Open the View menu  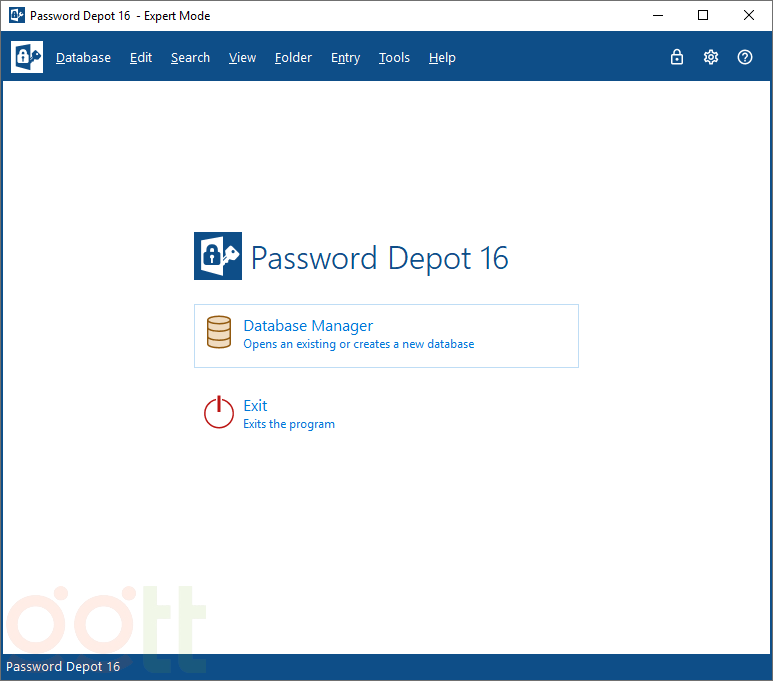click(242, 58)
